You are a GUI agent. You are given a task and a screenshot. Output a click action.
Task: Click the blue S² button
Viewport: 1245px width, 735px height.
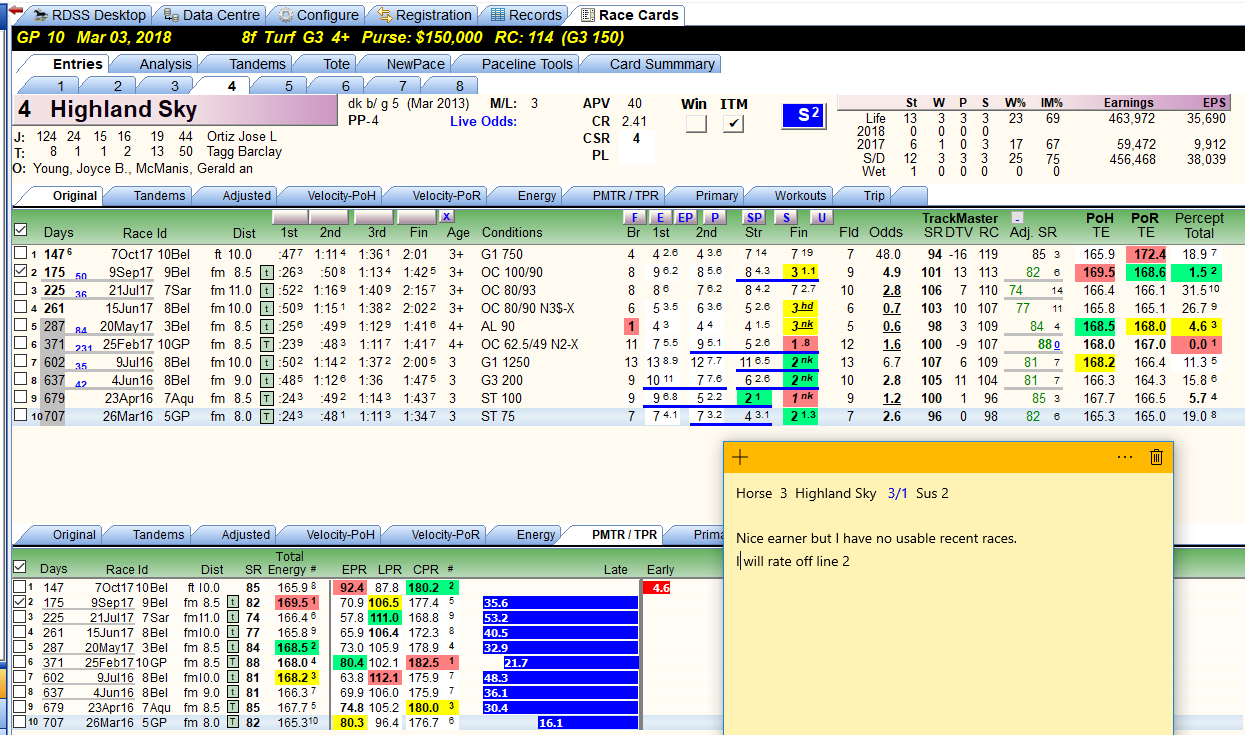(805, 116)
